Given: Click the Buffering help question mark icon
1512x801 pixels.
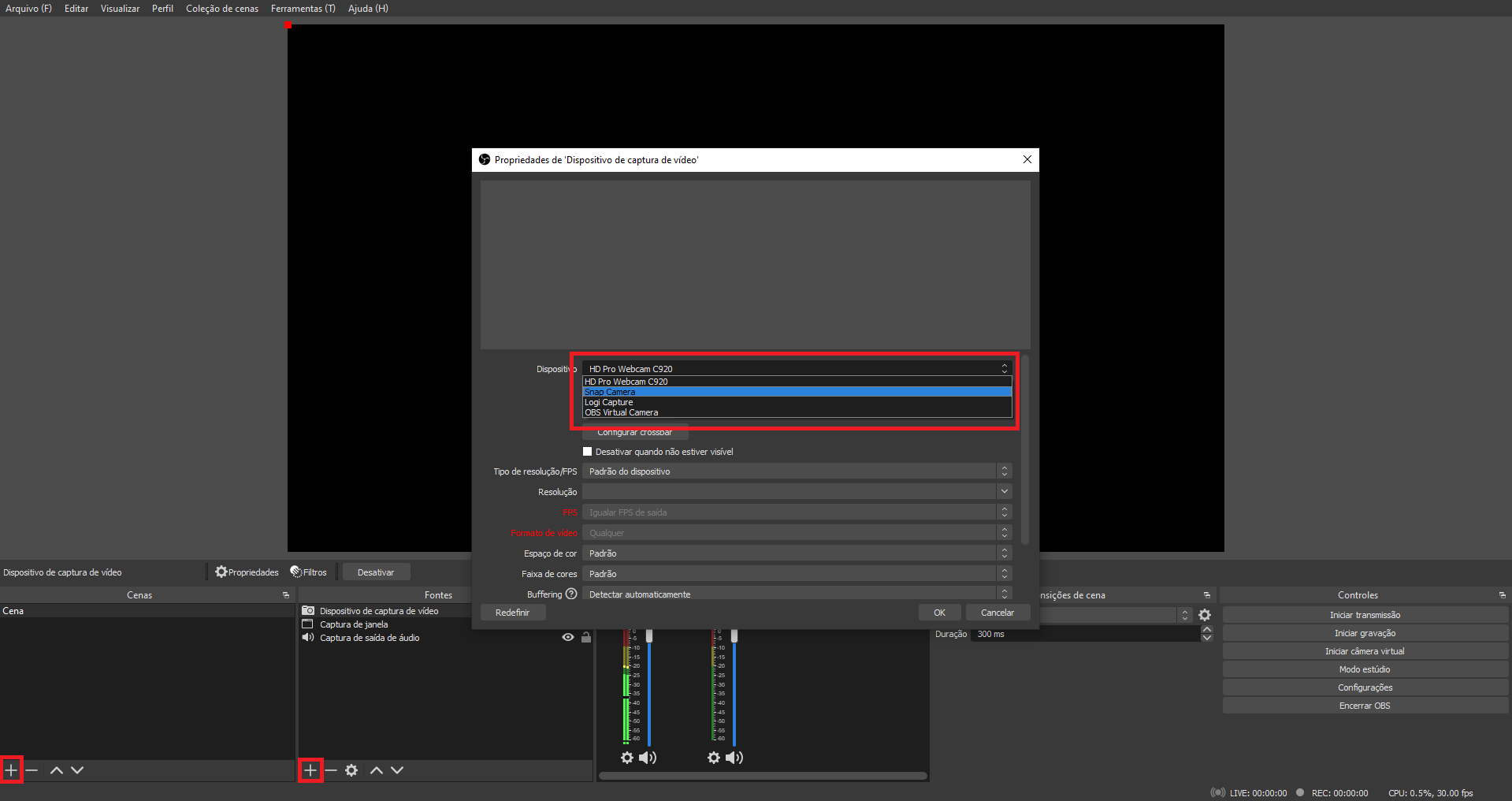Looking at the screenshot, I should [x=571, y=594].
